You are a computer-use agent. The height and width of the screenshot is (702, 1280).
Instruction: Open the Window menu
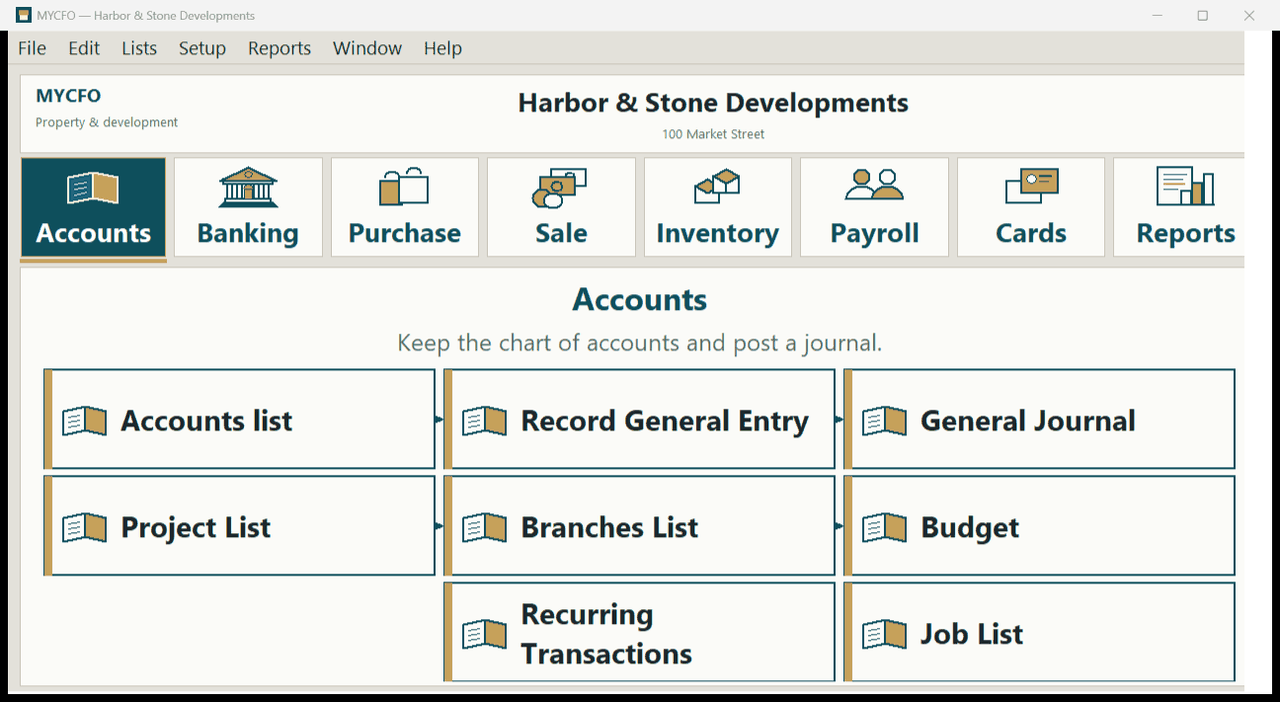[367, 48]
